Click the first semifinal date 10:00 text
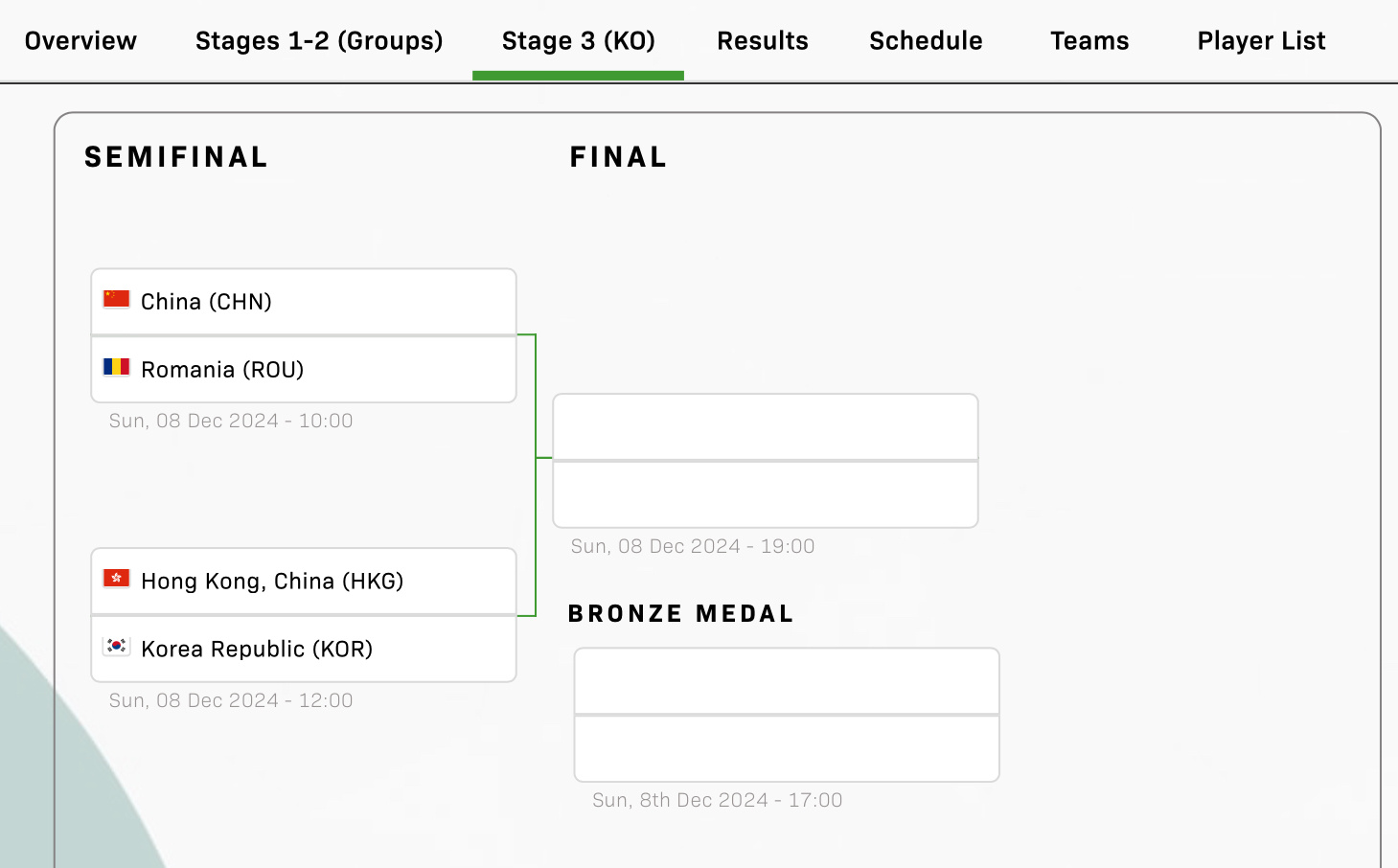The height and width of the screenshot is (868, 1398). coord(231,421)
